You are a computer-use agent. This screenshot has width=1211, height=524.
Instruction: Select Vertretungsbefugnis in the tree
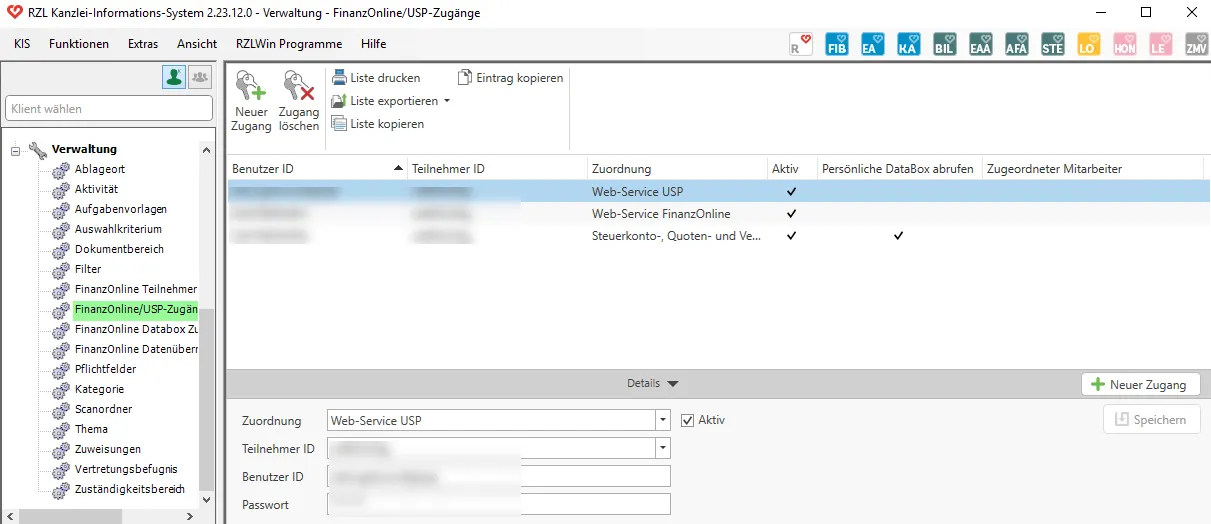pyautogui.click(x=126, y=469)
